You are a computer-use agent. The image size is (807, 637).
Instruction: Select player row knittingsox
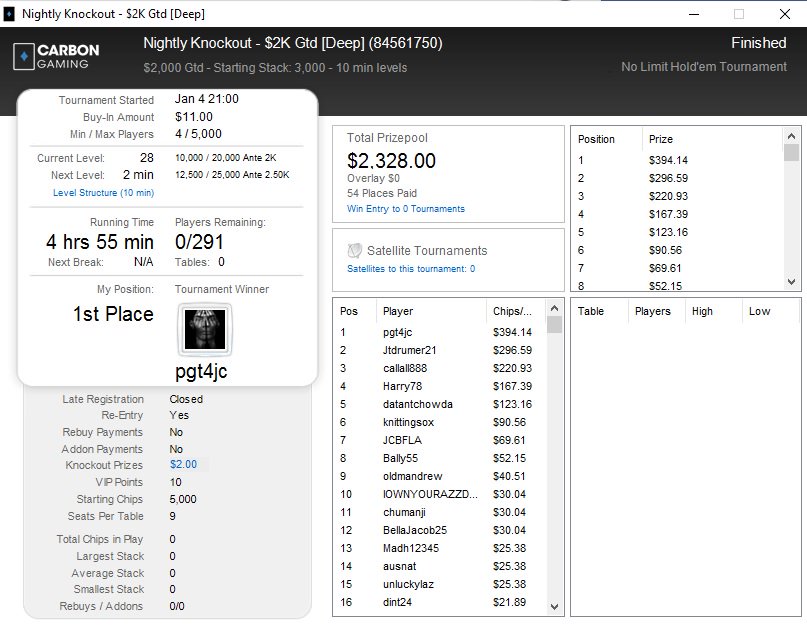tap(440, 422)
